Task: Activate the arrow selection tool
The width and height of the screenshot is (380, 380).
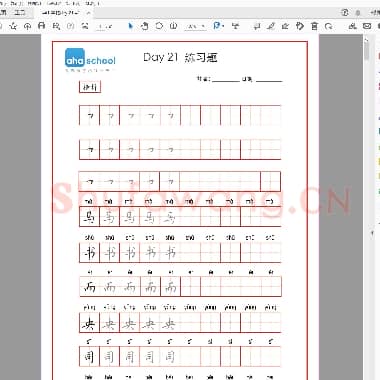Action: (x=130, y=26)
